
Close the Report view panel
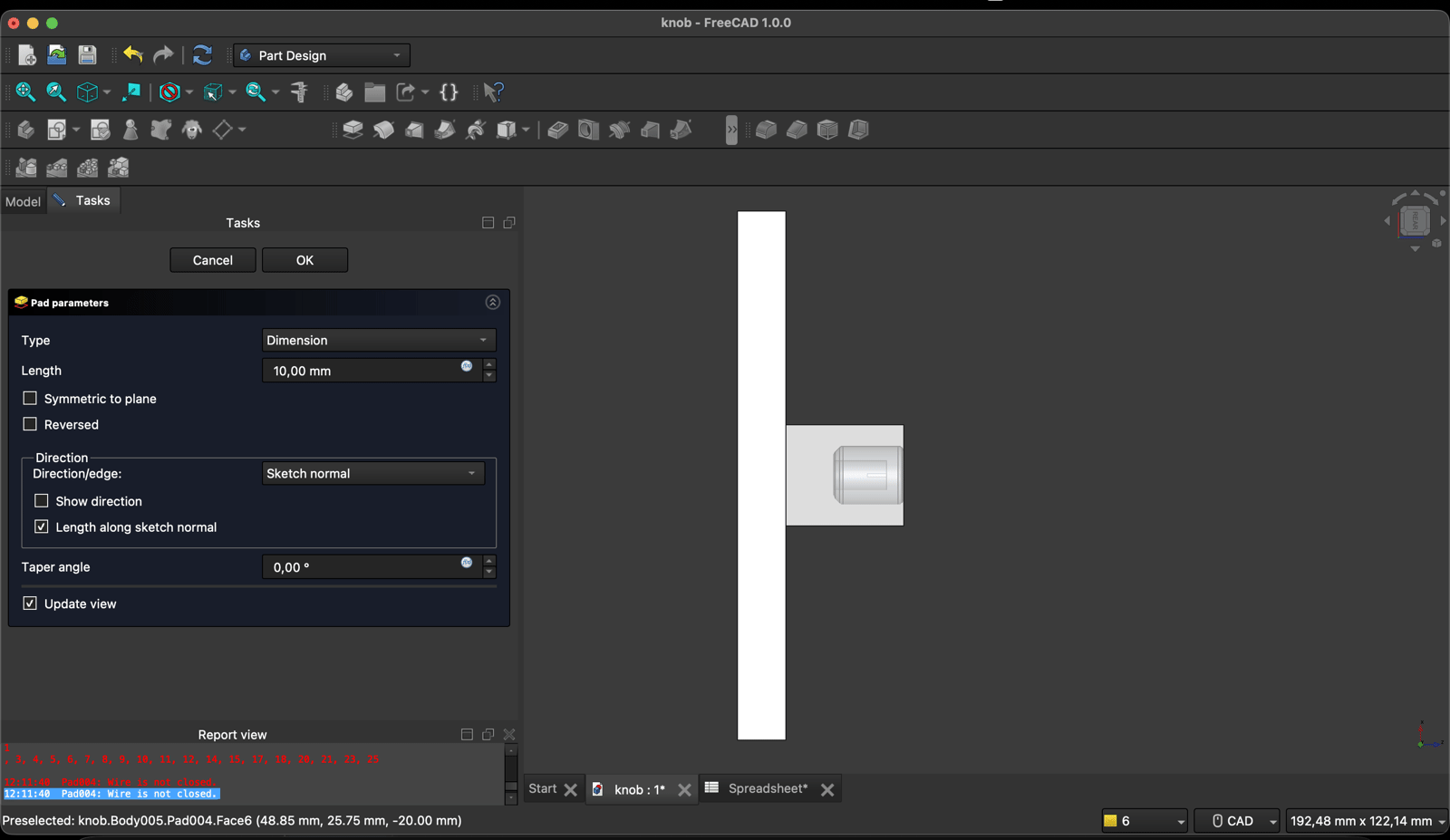509,735
